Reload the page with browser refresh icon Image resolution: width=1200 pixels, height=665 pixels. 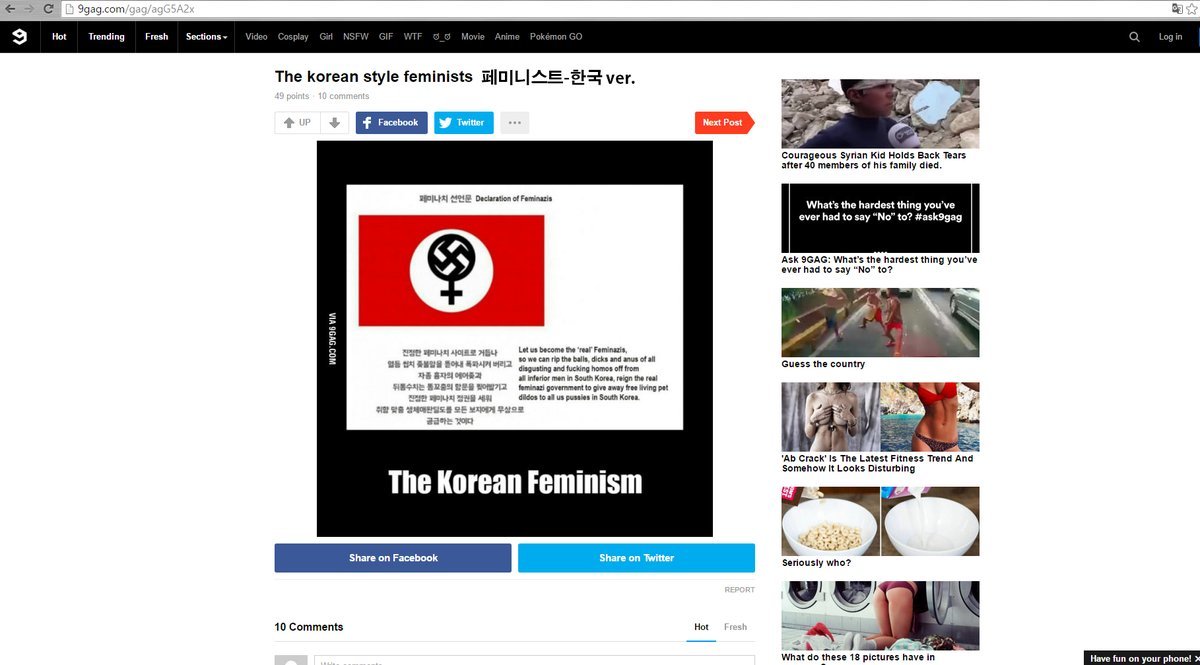tap(48, 8)
